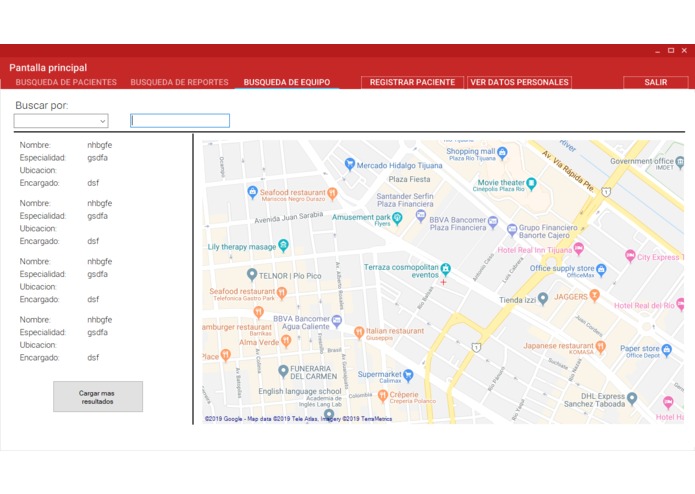
Task: Select the BBVA Bancomer Agua Caliente pin
Action: [337, 321]
